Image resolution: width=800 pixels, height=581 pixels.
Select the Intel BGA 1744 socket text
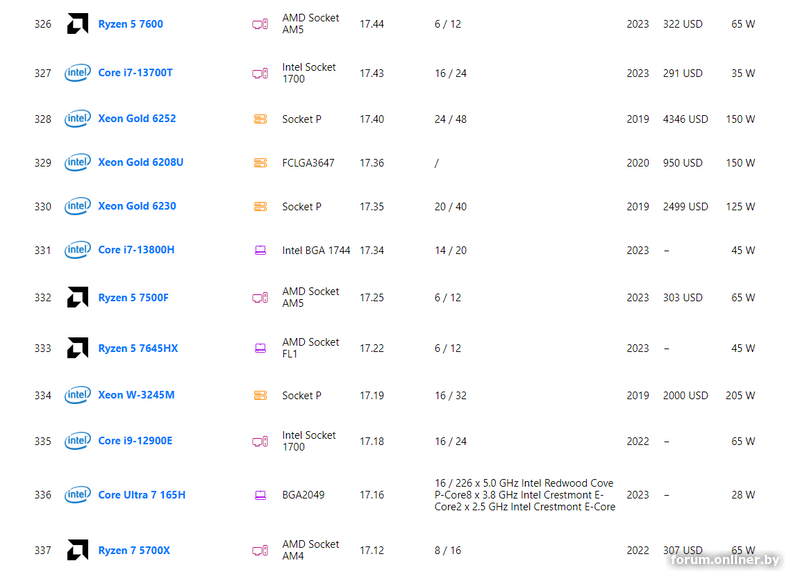click(x=316, y=250)
